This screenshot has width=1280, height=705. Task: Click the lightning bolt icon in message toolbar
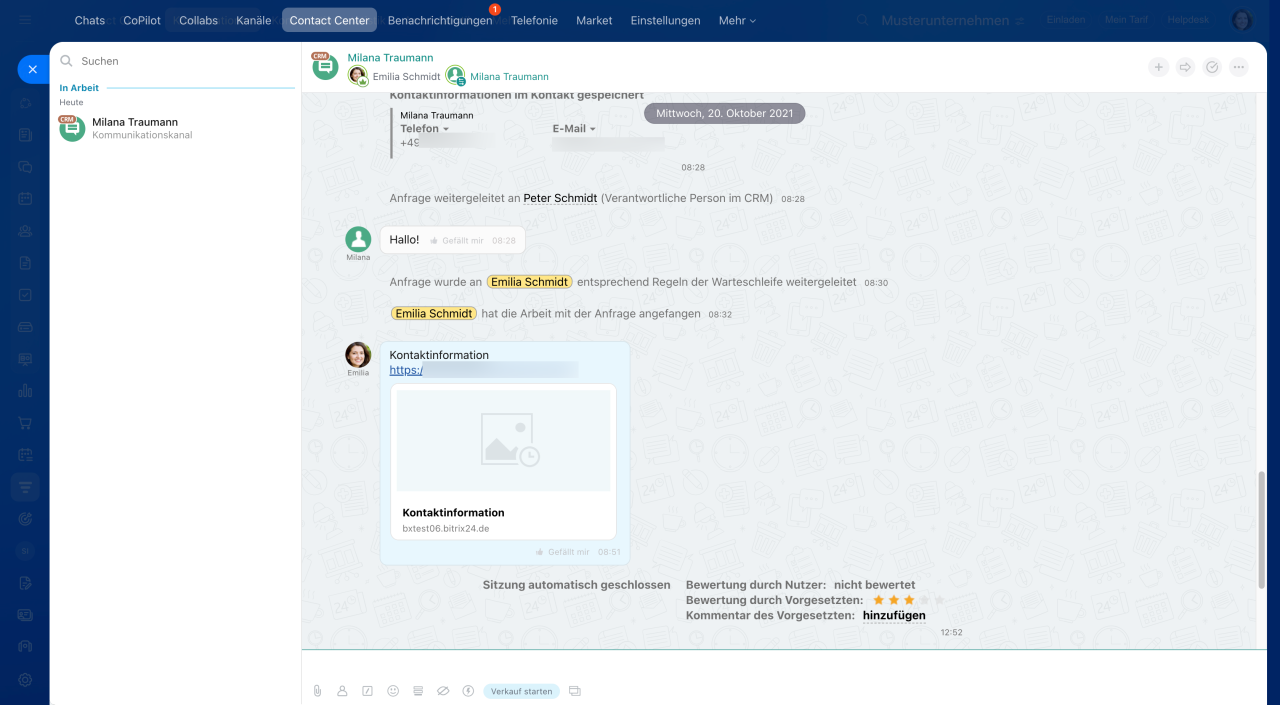468,691
